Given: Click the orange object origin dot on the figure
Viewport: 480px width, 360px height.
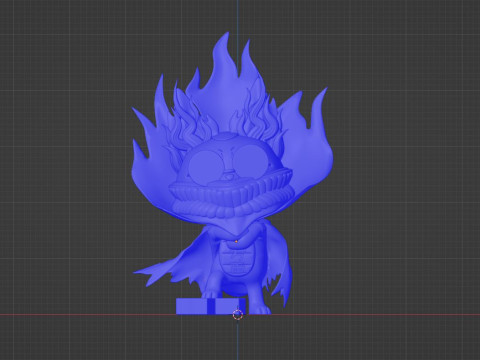Looking at the screenshot, I should 236,241.
